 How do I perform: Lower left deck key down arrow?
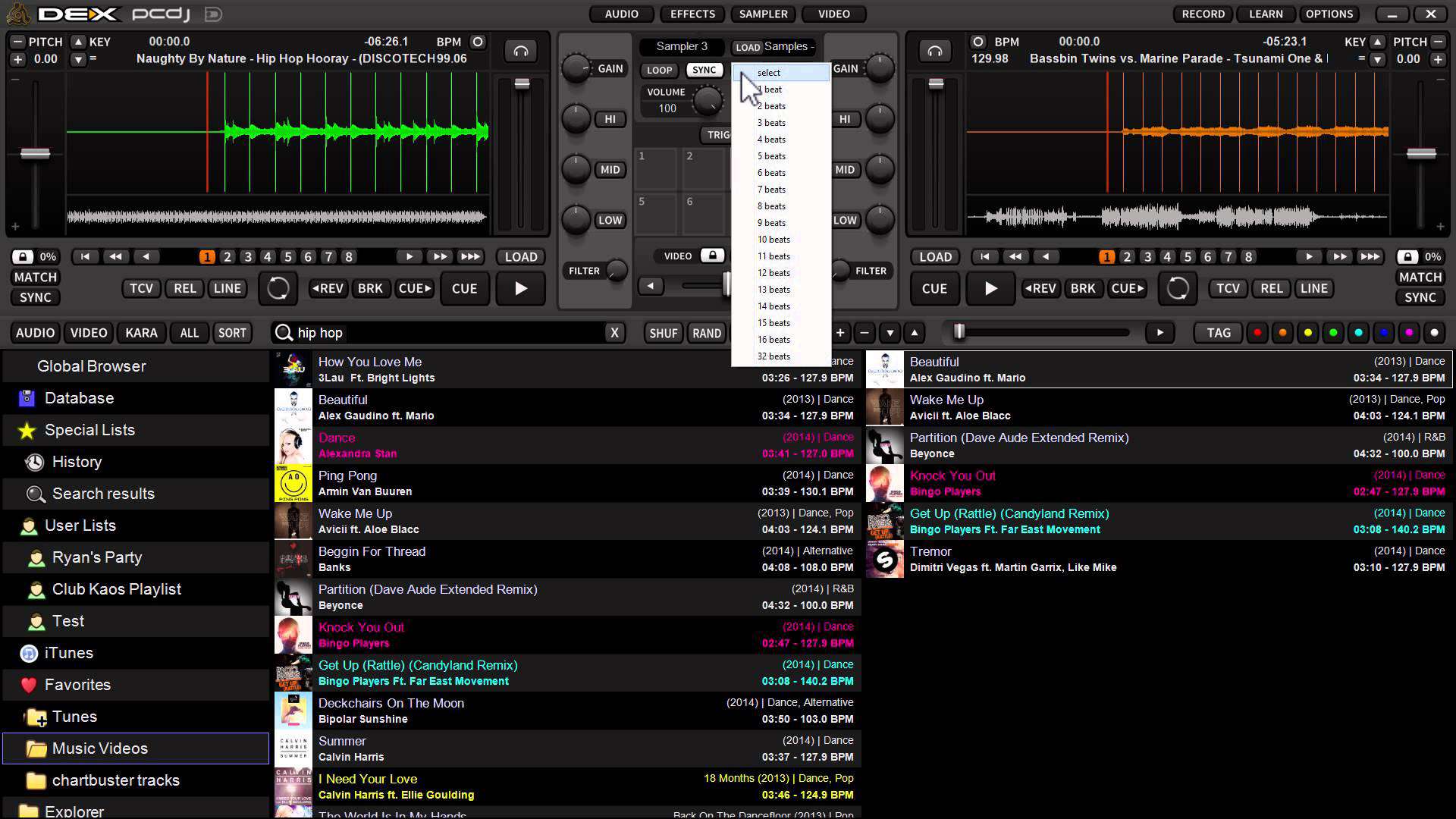(x=78, y=59)
